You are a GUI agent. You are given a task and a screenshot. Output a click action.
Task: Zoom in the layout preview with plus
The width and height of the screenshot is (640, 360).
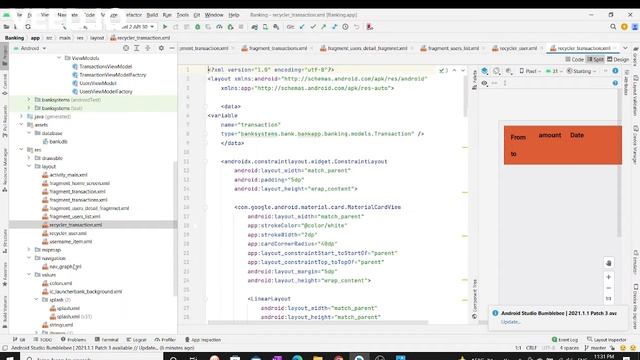tap(609, 277)
